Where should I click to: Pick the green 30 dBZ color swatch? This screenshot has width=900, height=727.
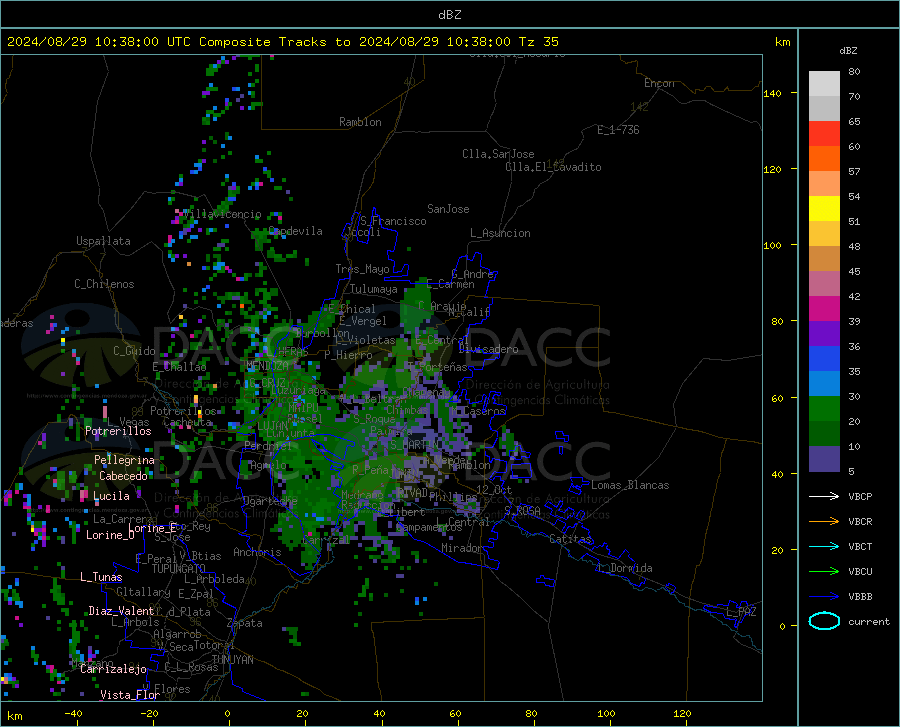pos(824,409)
